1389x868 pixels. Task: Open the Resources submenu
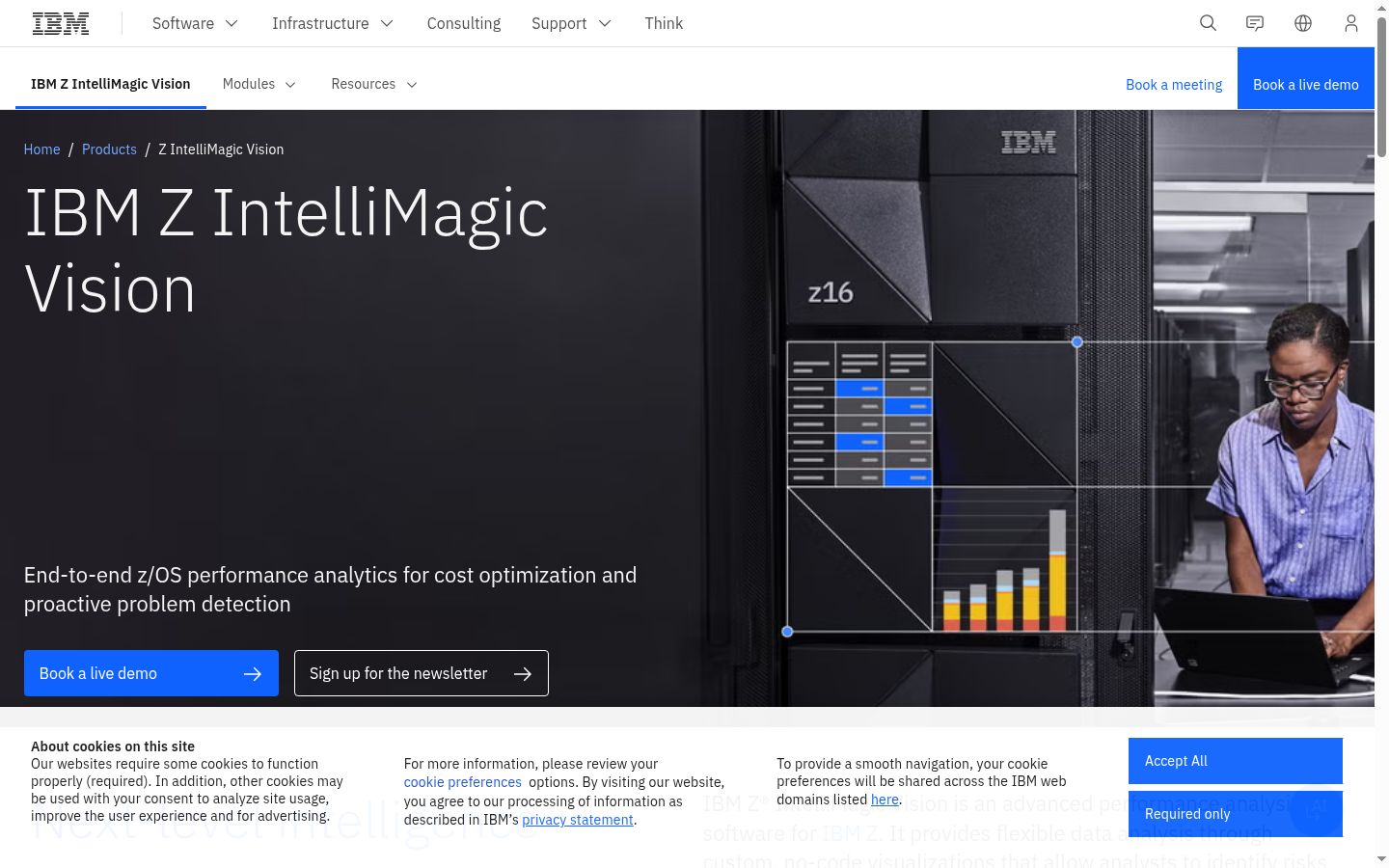point(374,84)
